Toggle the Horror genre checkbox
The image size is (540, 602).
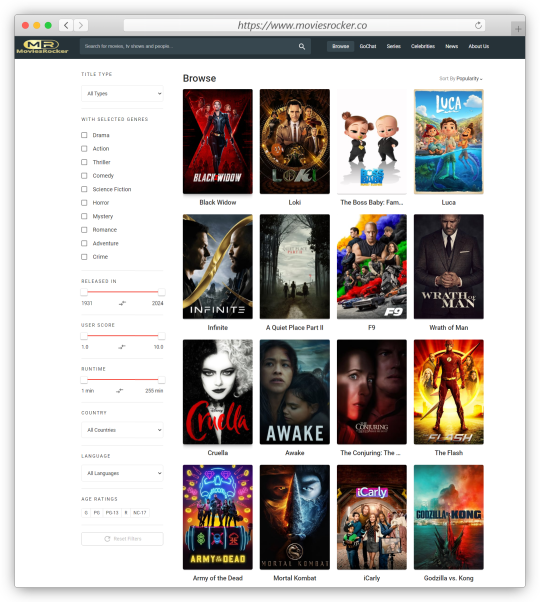pyautogui.click(x=84, y=203)
